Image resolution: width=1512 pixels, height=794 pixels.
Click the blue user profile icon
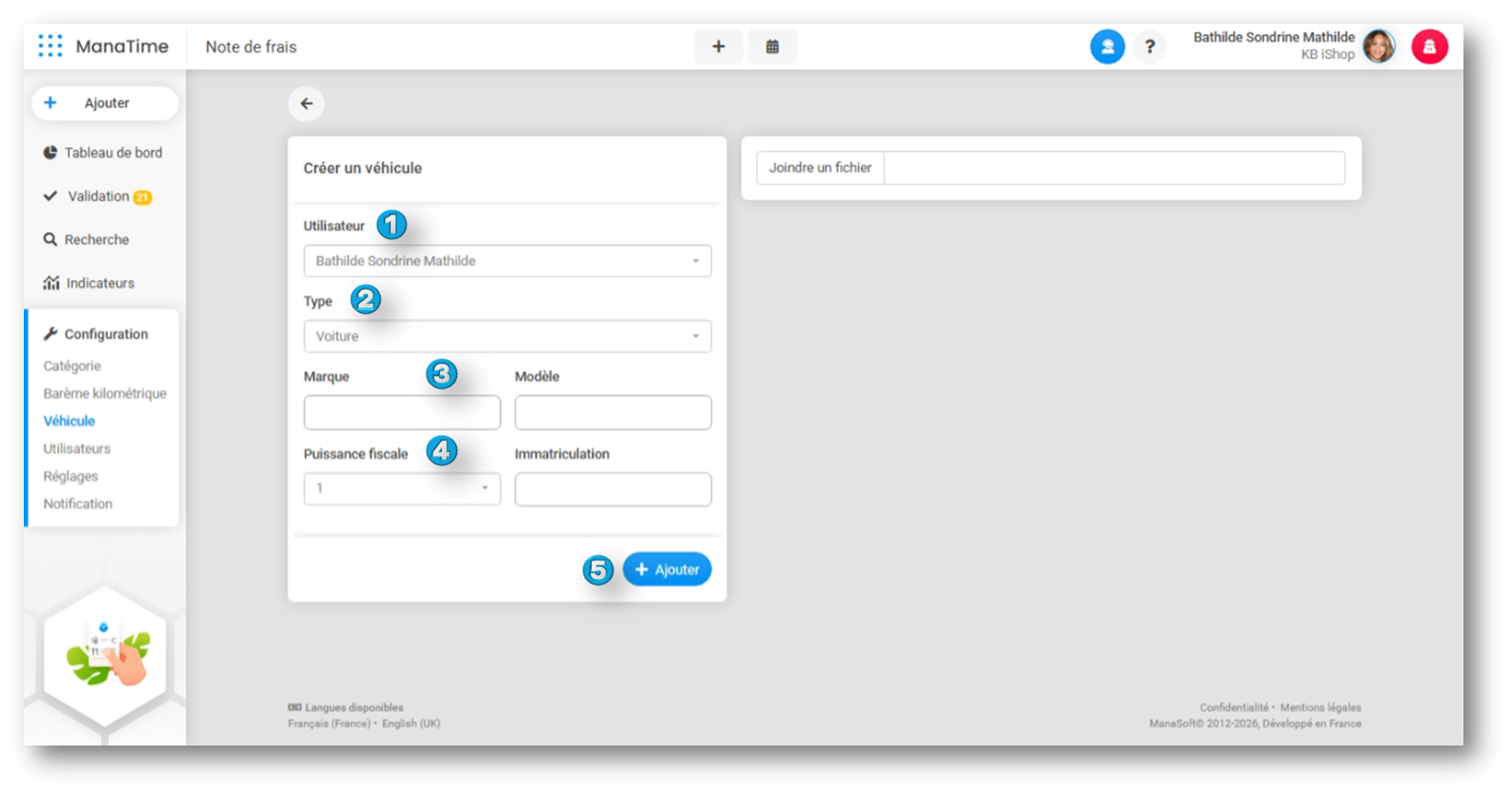(x=1107, y=47)
